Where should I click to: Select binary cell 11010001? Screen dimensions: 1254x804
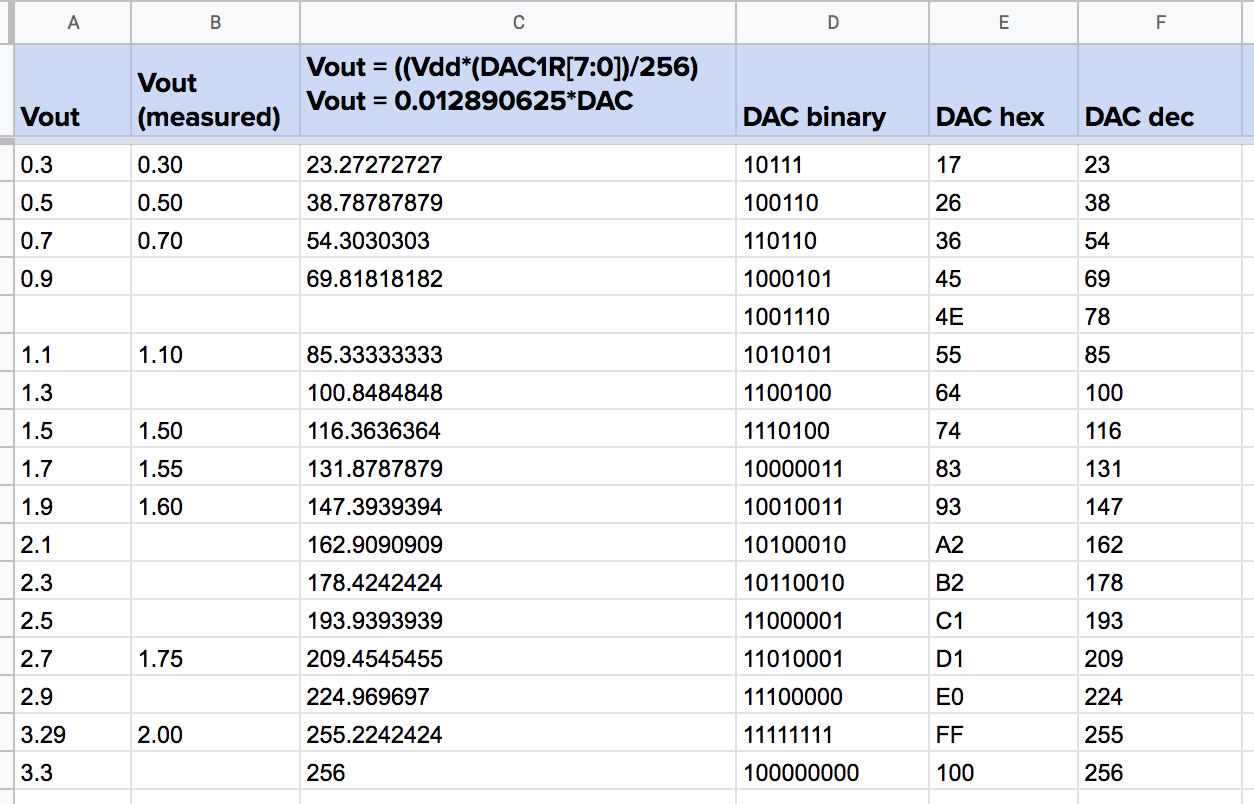pyautogui.click(x=833, y=659)
